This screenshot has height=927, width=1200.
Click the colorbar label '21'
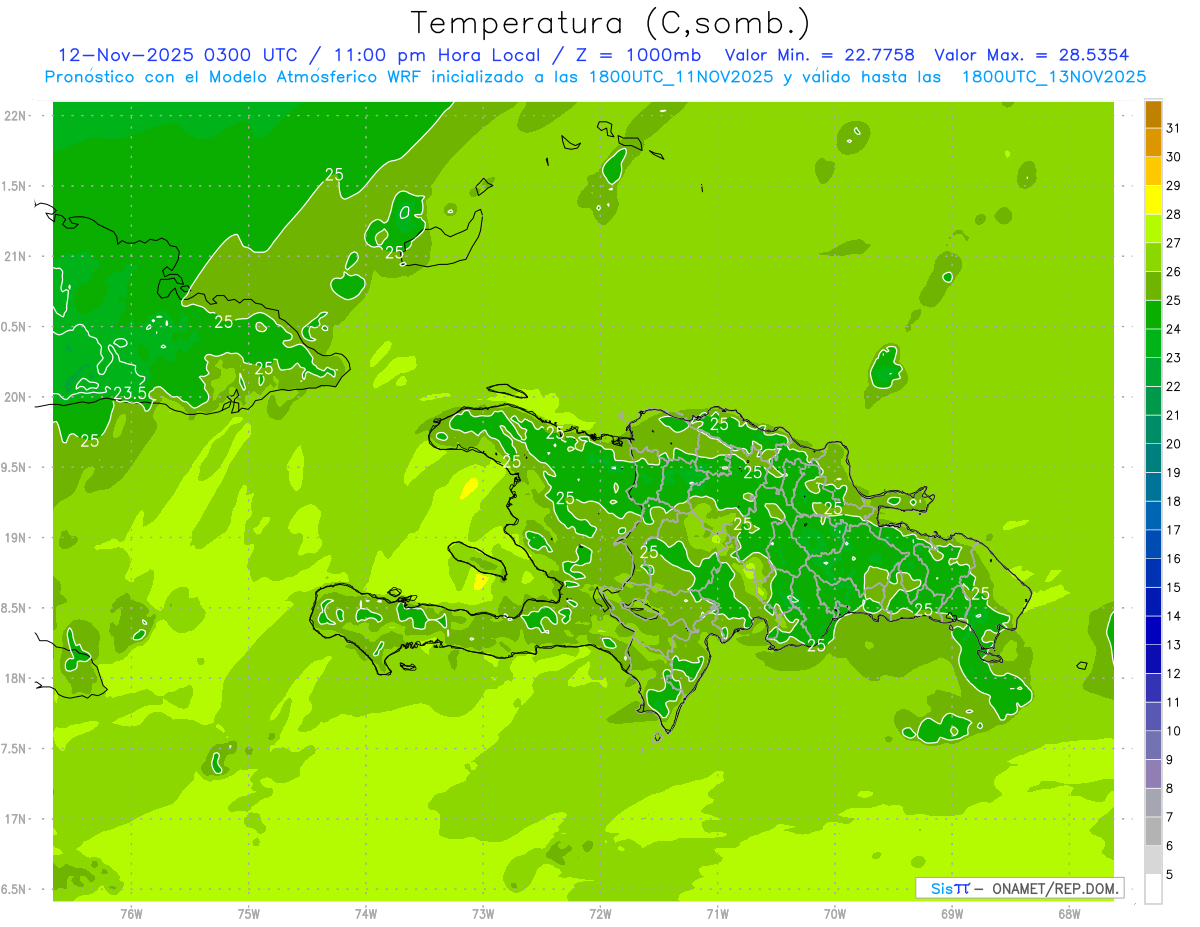point(1173,415)
